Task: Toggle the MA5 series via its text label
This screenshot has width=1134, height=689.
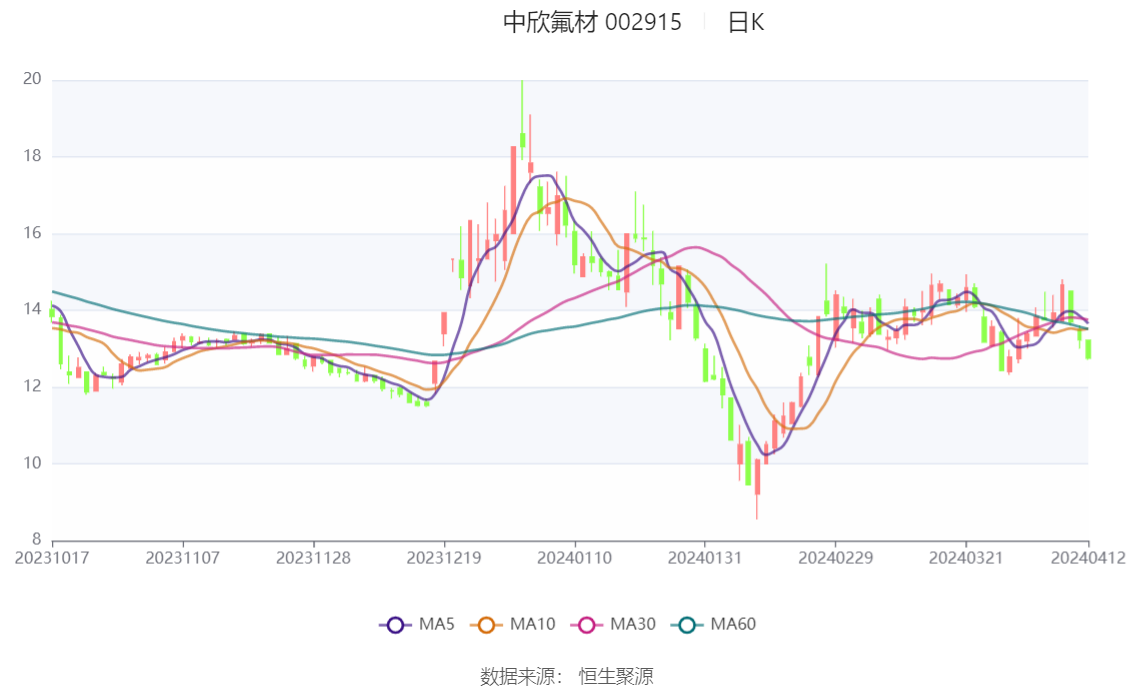Action: click(x=436, y=625)
